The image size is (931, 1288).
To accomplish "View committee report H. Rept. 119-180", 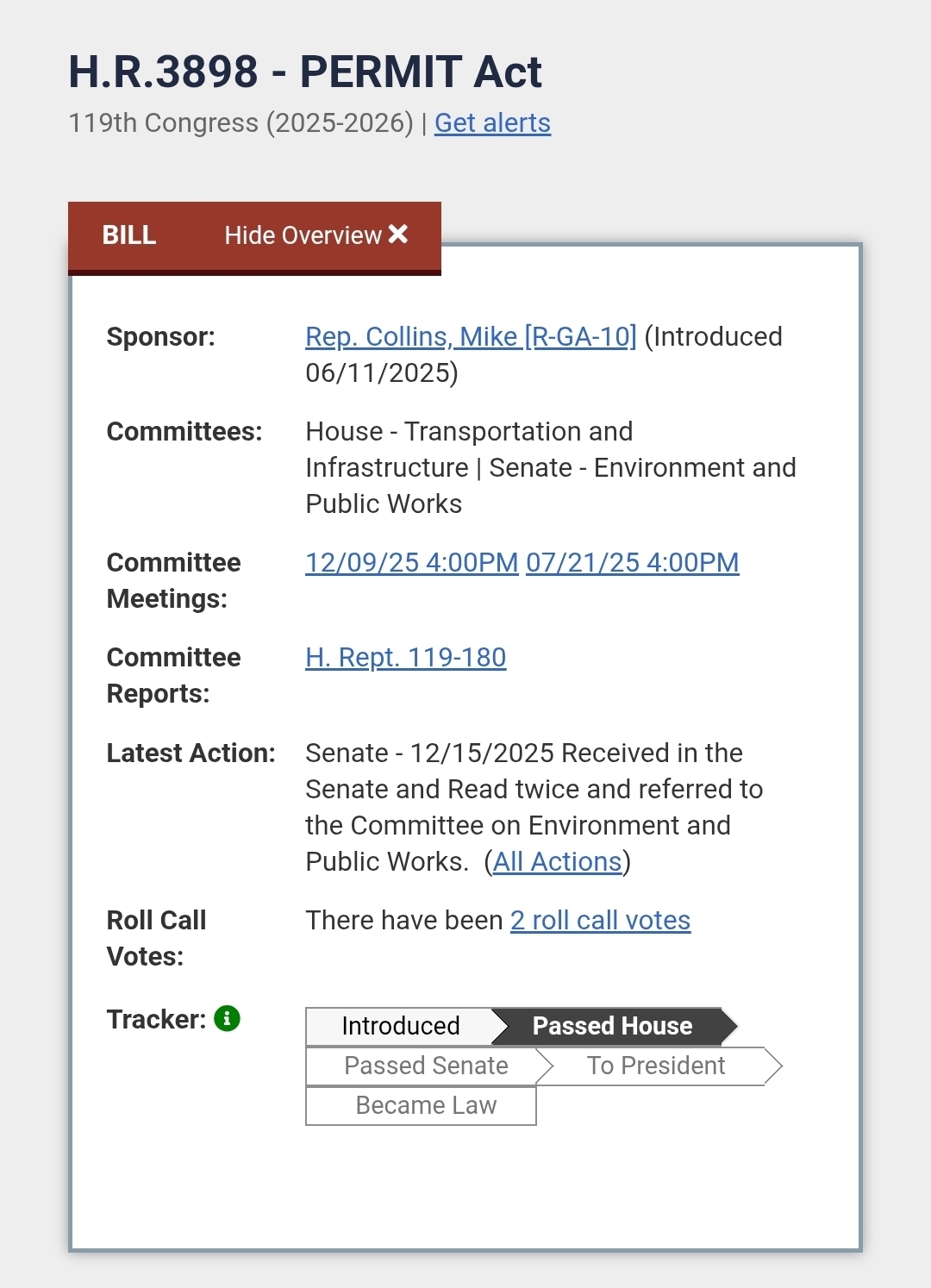I will point(405,657).
